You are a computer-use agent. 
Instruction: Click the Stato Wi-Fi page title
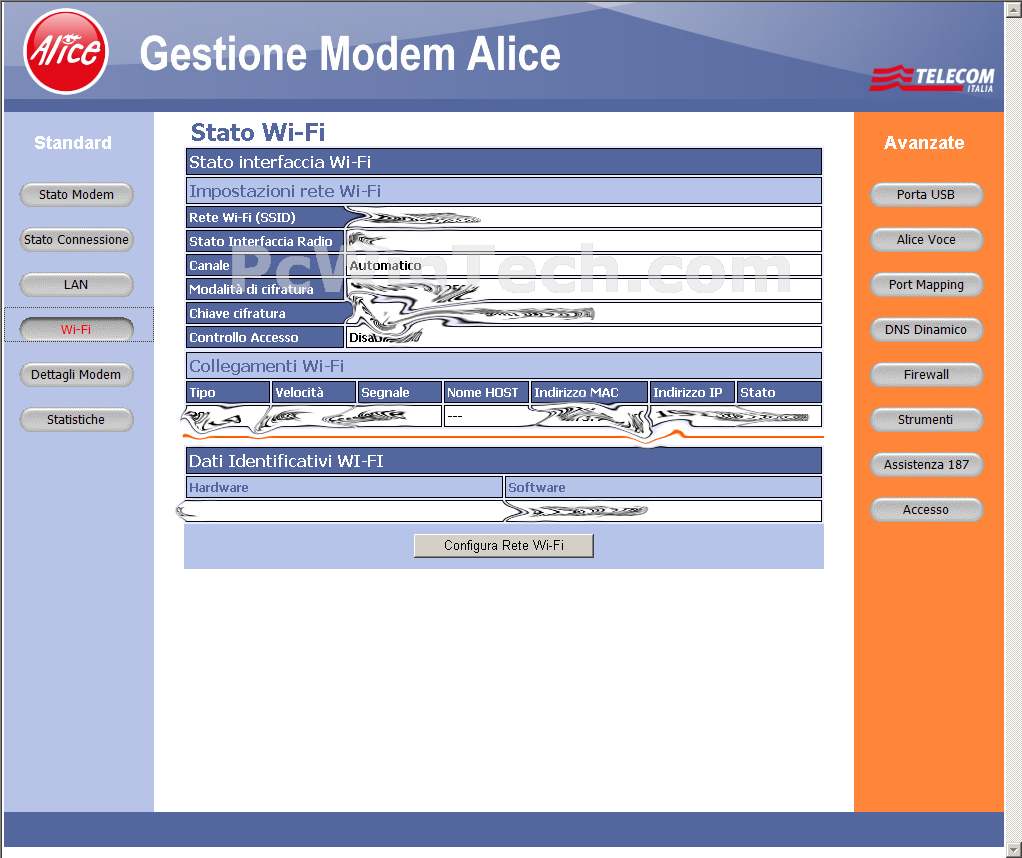[x=258, y=132]
